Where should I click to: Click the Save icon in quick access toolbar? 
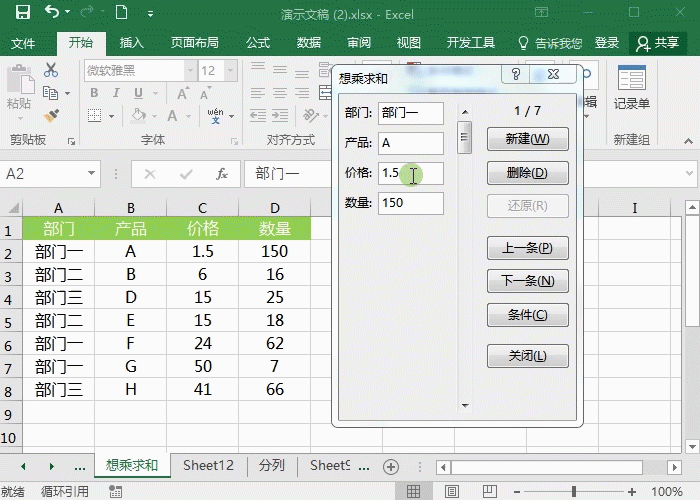pyautogui.click(x=22, y=14)
